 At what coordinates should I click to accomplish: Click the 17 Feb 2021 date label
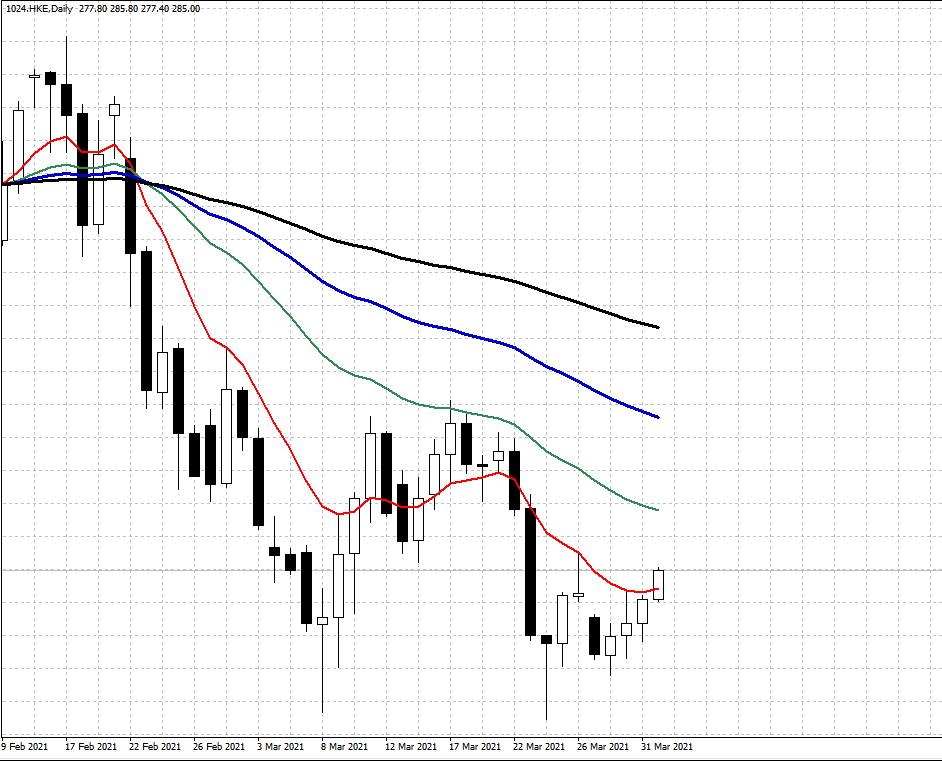pyautogui.click(x=91, y=746)
